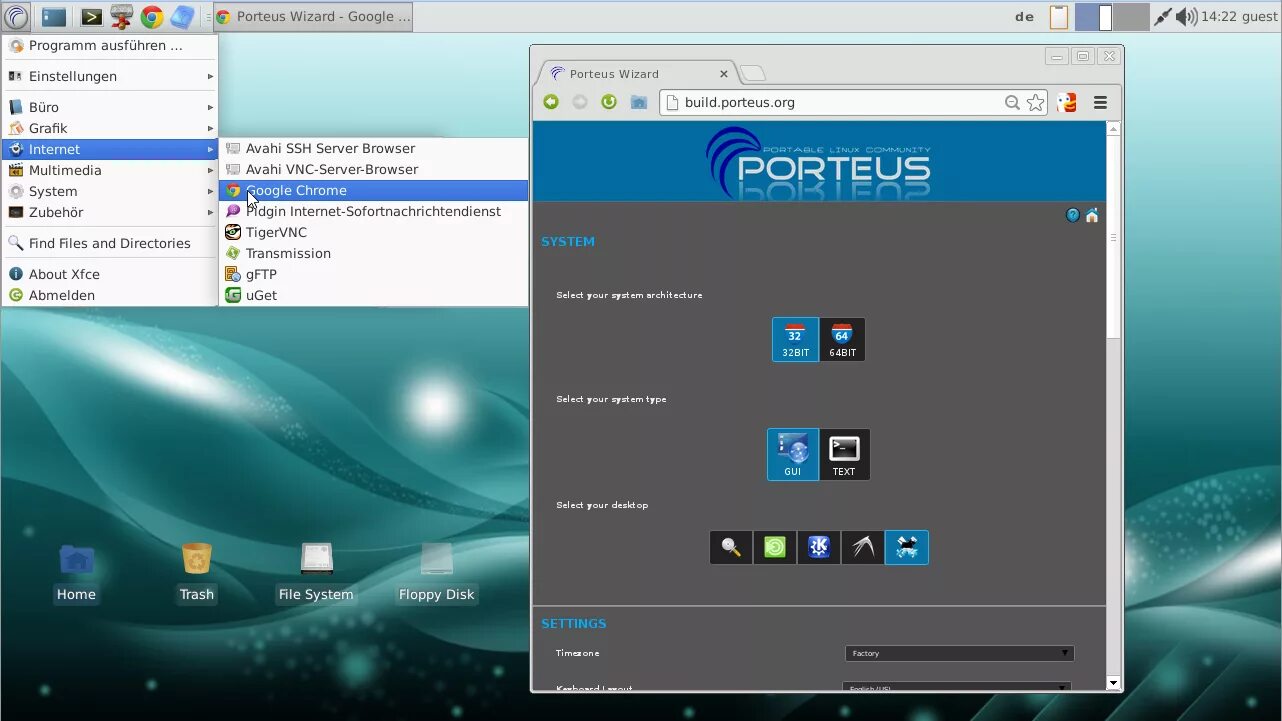Open Avahi VNC-Server-Browser entry
This screenshot has height=721, width=1282.
(373, 169)
